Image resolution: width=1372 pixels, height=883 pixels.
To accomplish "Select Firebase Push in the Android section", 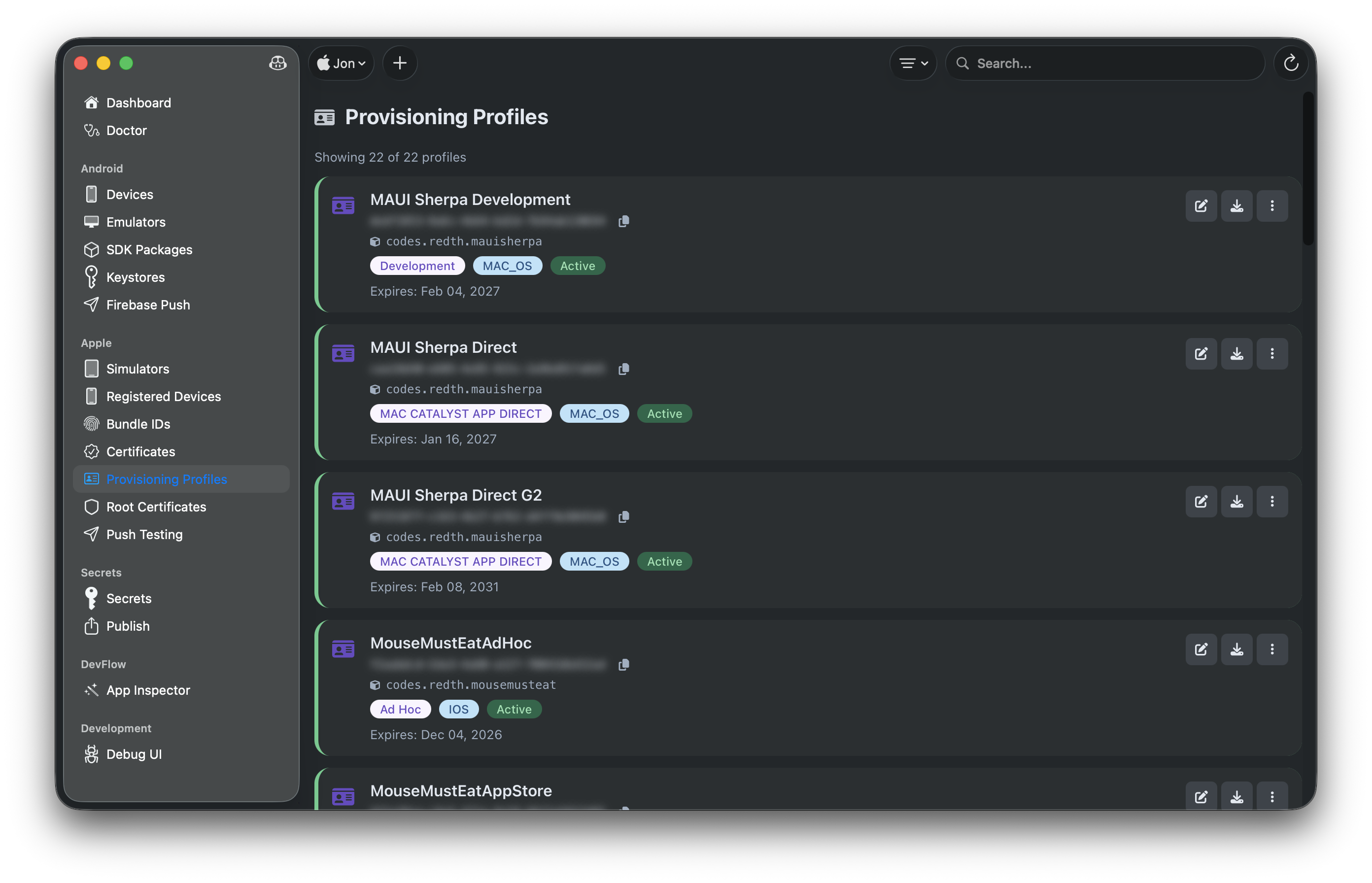I will 147,305.
